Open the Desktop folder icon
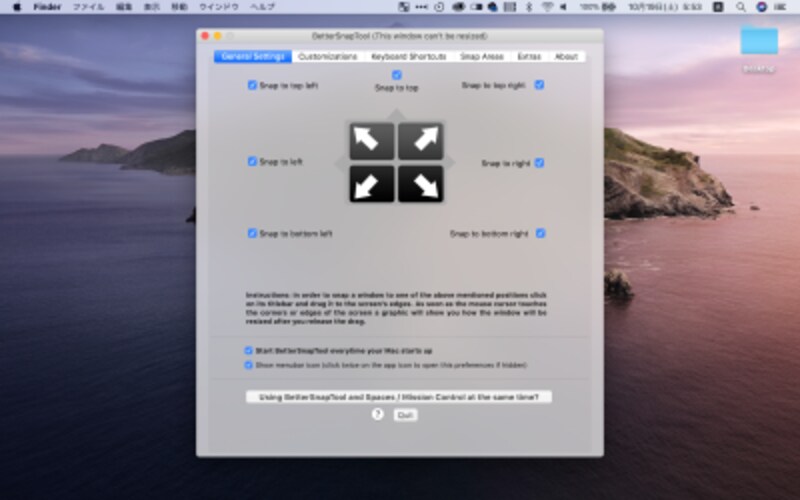Screen dimensions: 800x500 [x=759, y=41]
